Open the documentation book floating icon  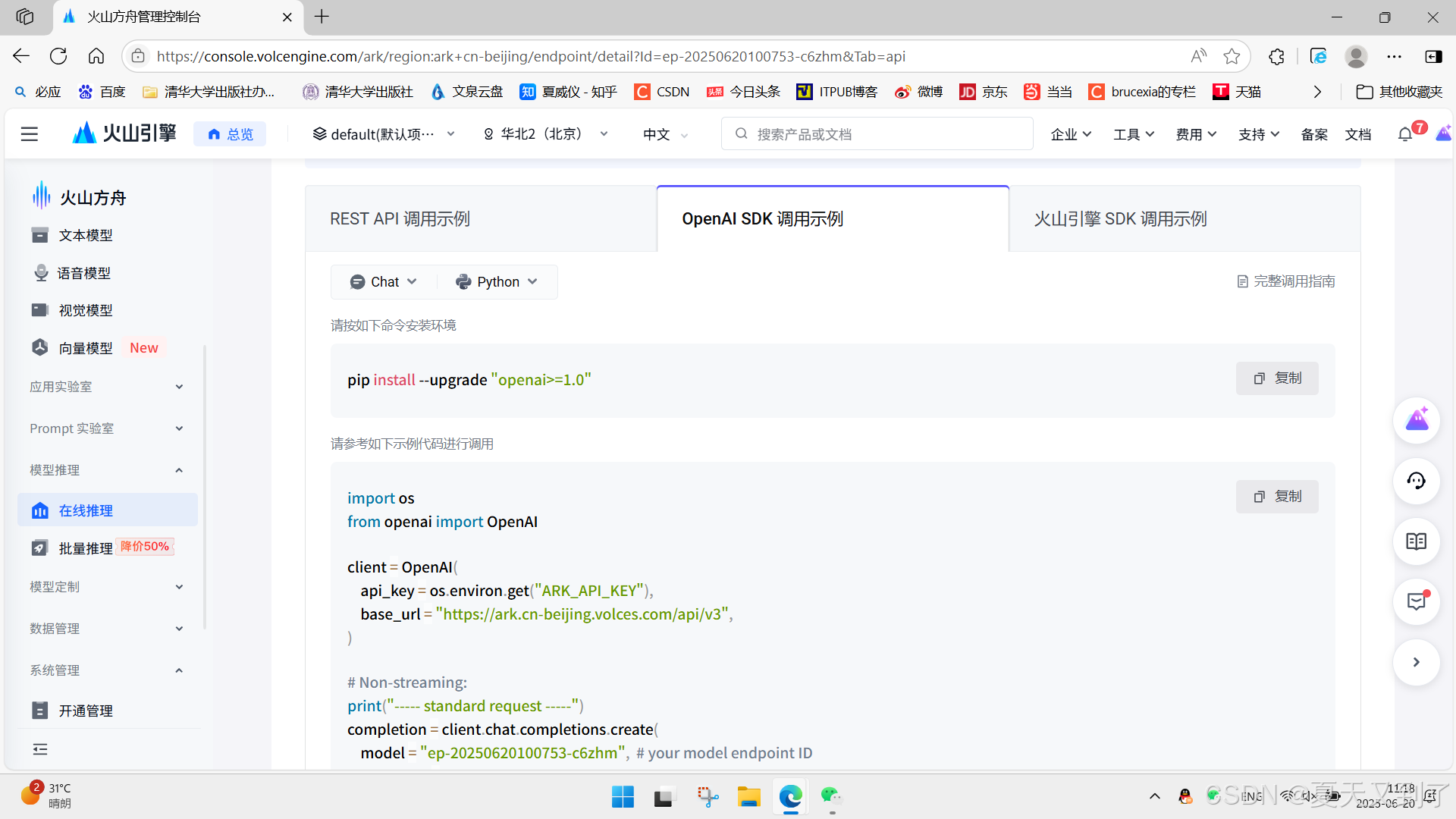tap(1416, 541)
